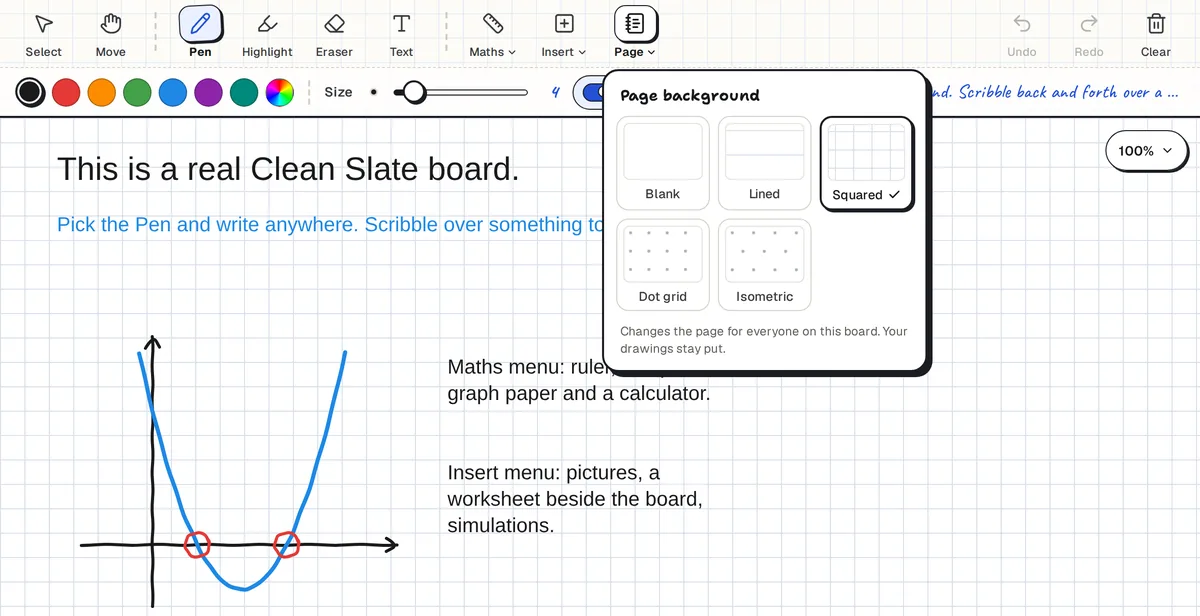Pick the black pen colour
This screenshot has height=616, width=1200.
30,93
